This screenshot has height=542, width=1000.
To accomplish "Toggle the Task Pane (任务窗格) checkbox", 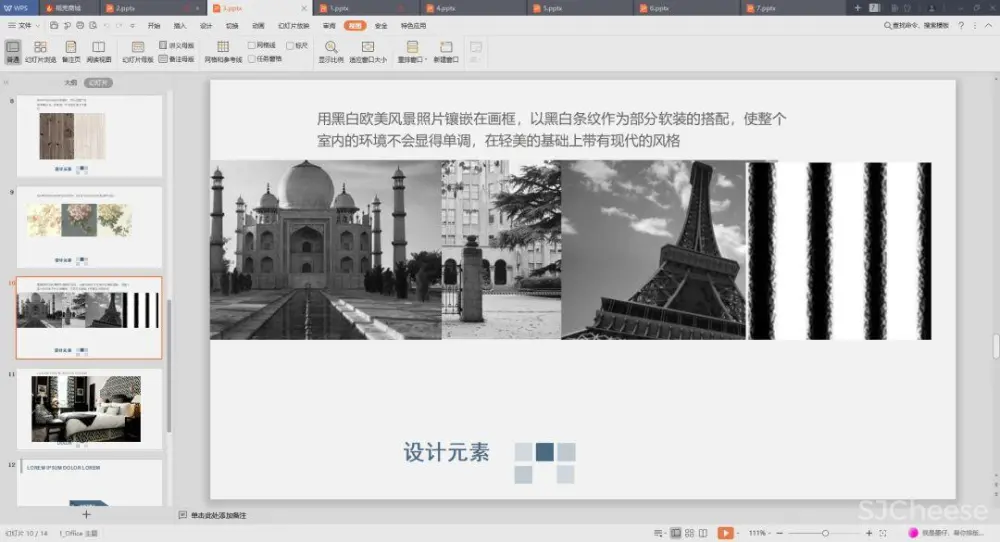I will click(x=251, y=59).
